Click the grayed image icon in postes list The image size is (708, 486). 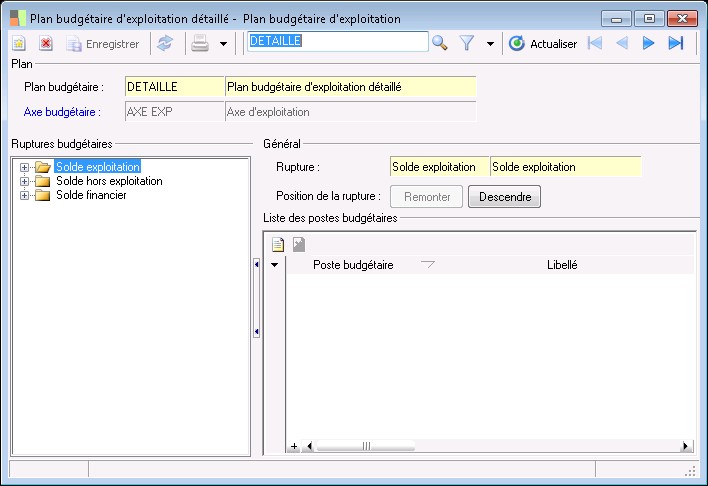(x=299, y=244)
